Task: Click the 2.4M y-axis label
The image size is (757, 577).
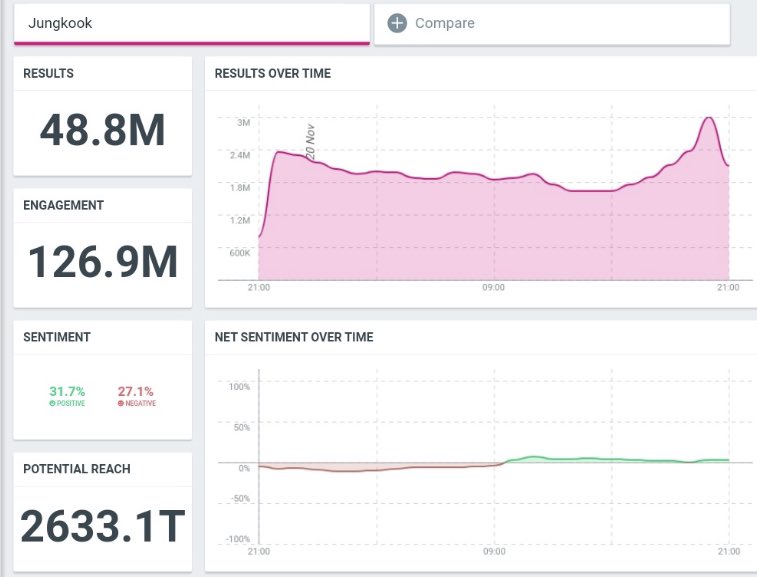Action: point(240,155)
